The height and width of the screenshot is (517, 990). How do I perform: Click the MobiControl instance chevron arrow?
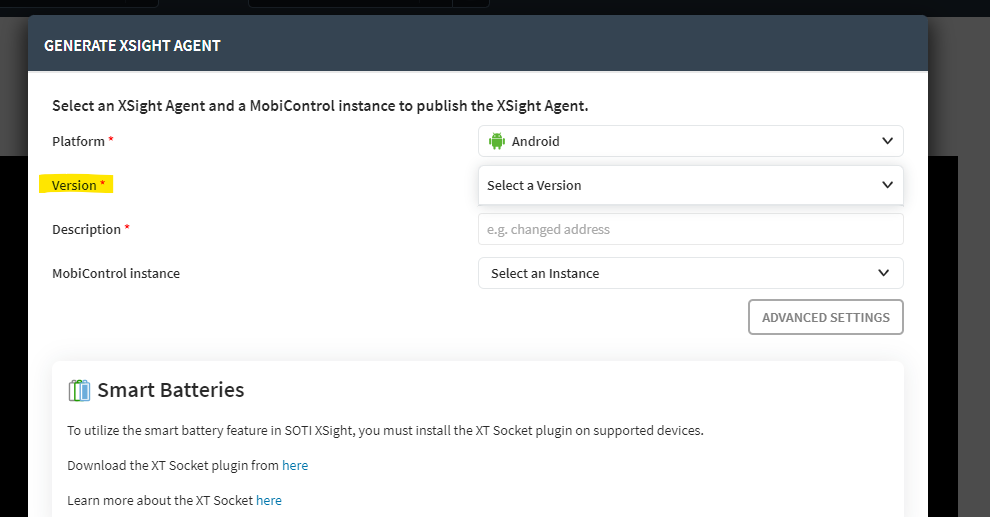coord(883,273)
